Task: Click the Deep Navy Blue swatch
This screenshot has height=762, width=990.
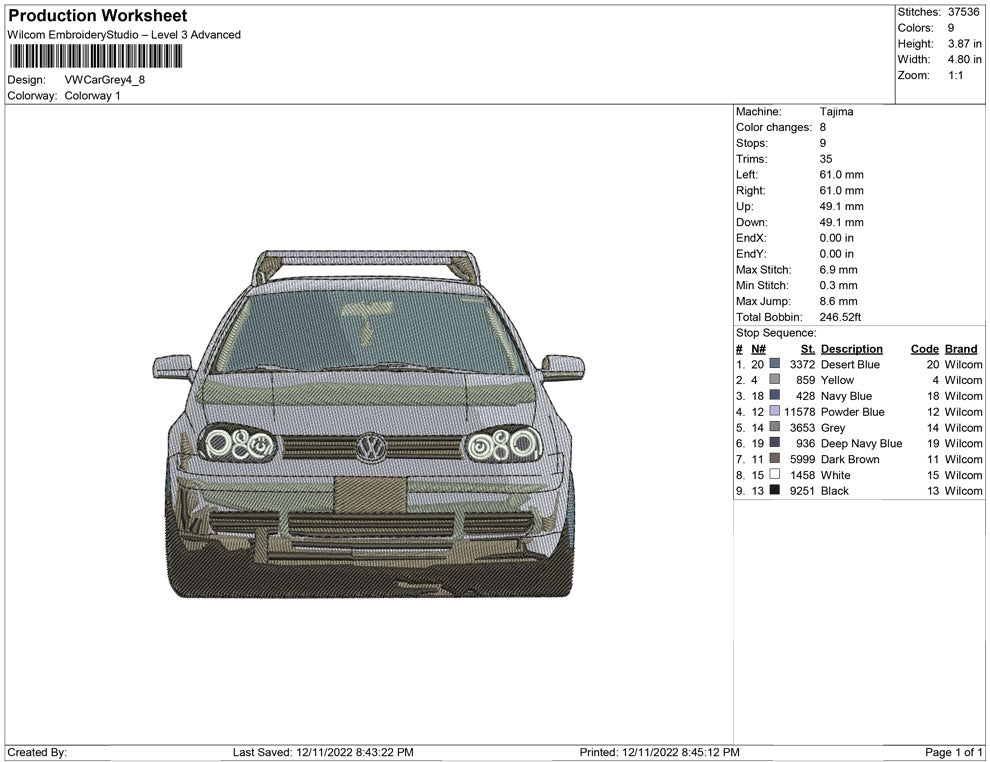Action: (x=775, y=443)
